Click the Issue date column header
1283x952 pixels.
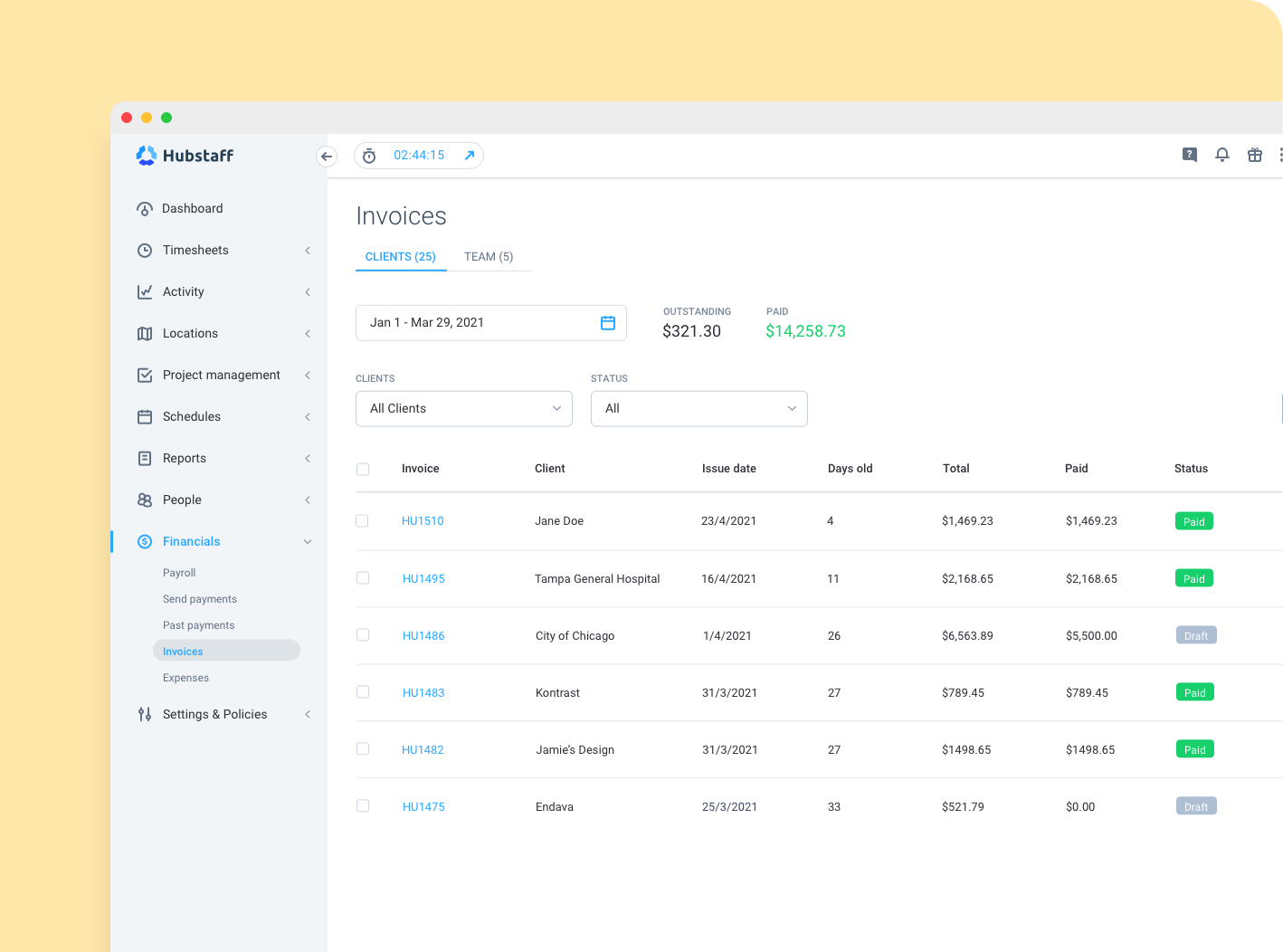pos(729,469)
